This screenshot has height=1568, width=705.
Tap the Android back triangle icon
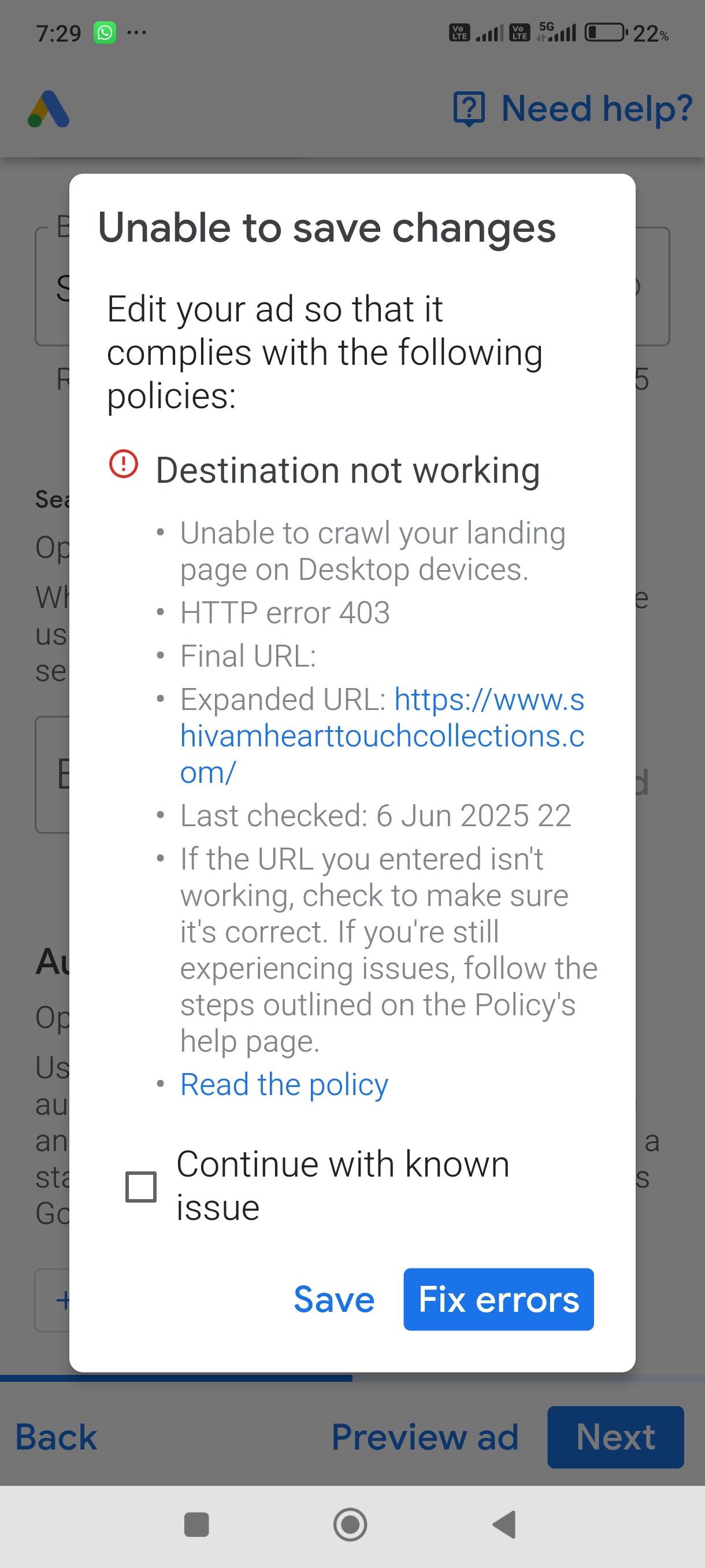point(504,1524)
